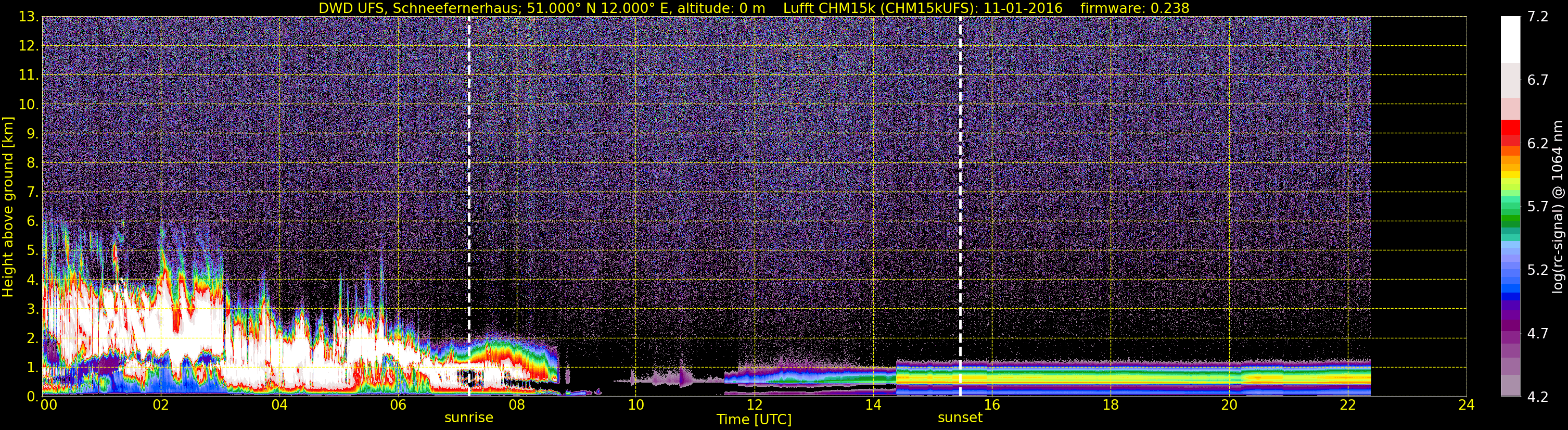1568x430 pixels.
Task: Click the colorbar tick value '4.7'
Action: (x=1538, y=334)
